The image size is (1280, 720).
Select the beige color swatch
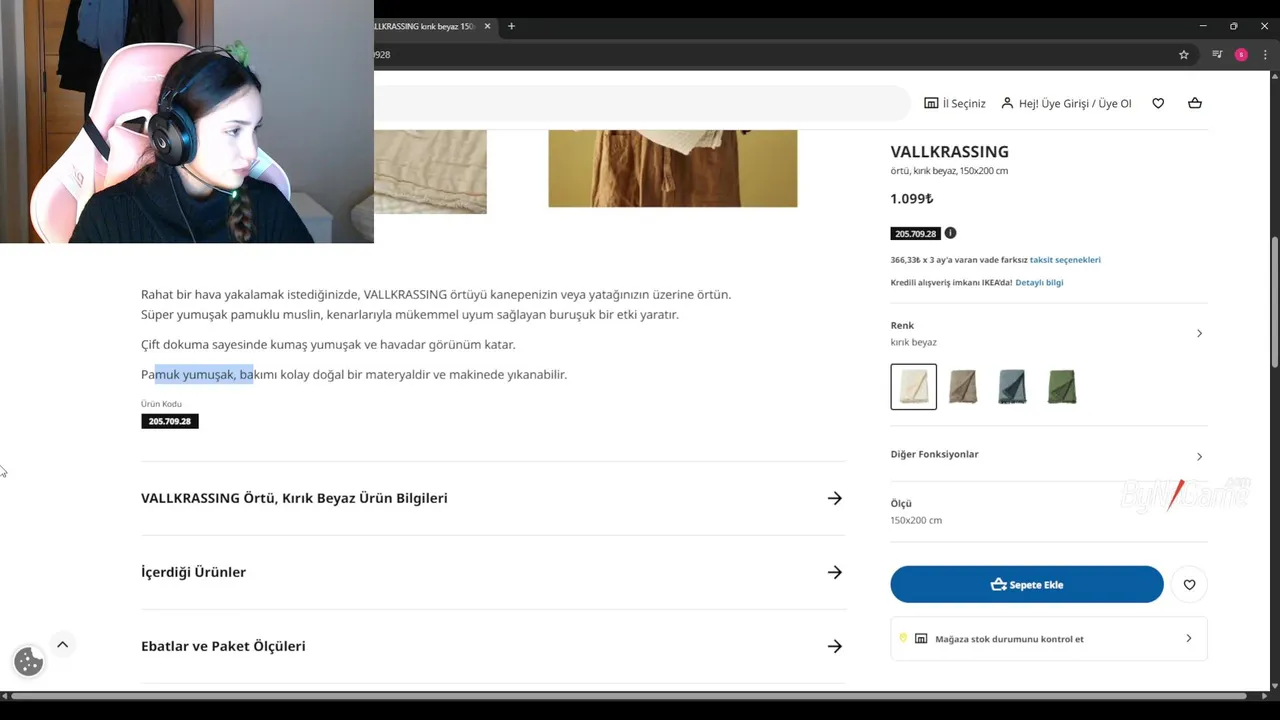point(963,387)
